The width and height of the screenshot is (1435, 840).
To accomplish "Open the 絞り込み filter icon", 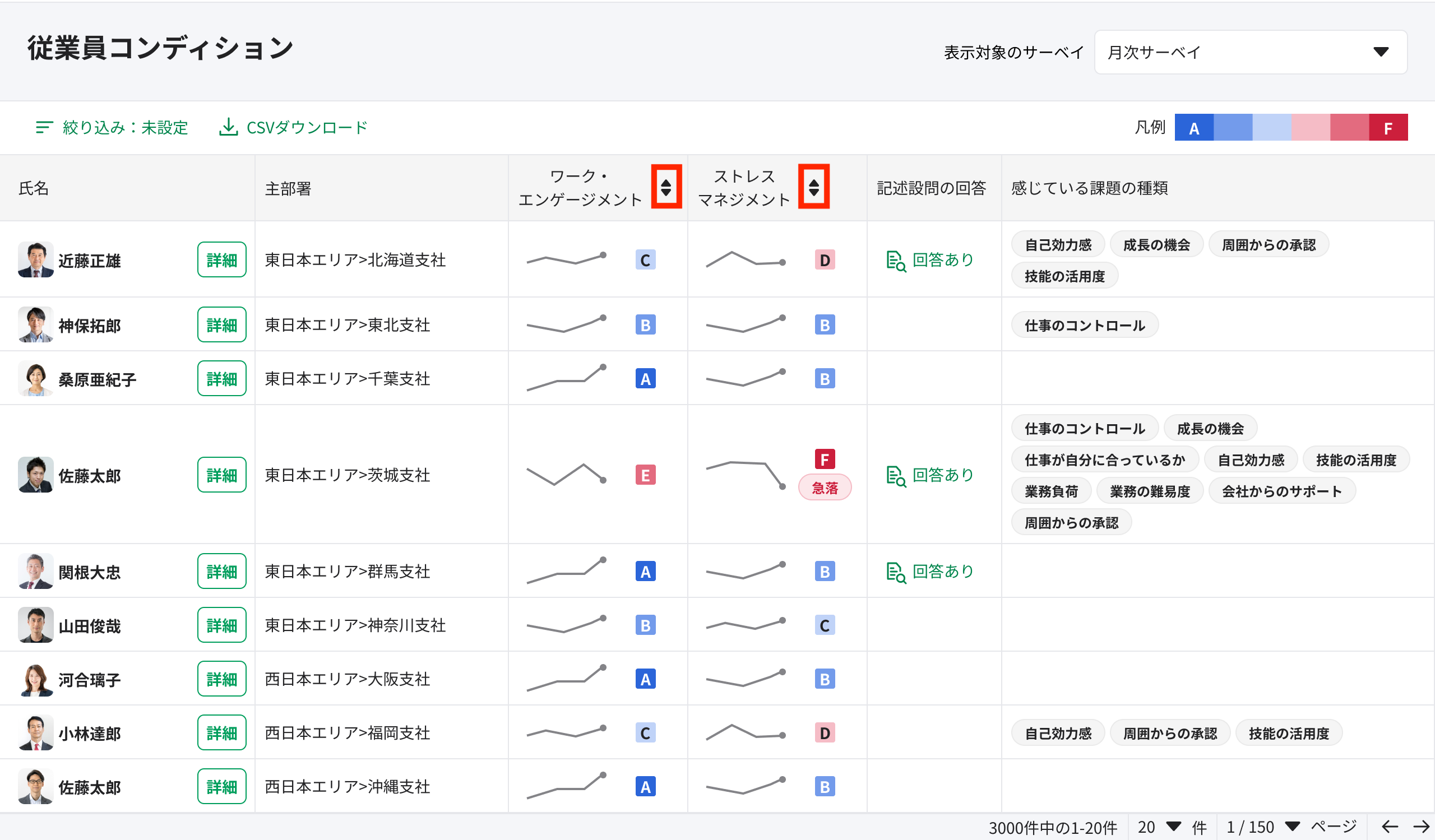I will coord(44,127).
